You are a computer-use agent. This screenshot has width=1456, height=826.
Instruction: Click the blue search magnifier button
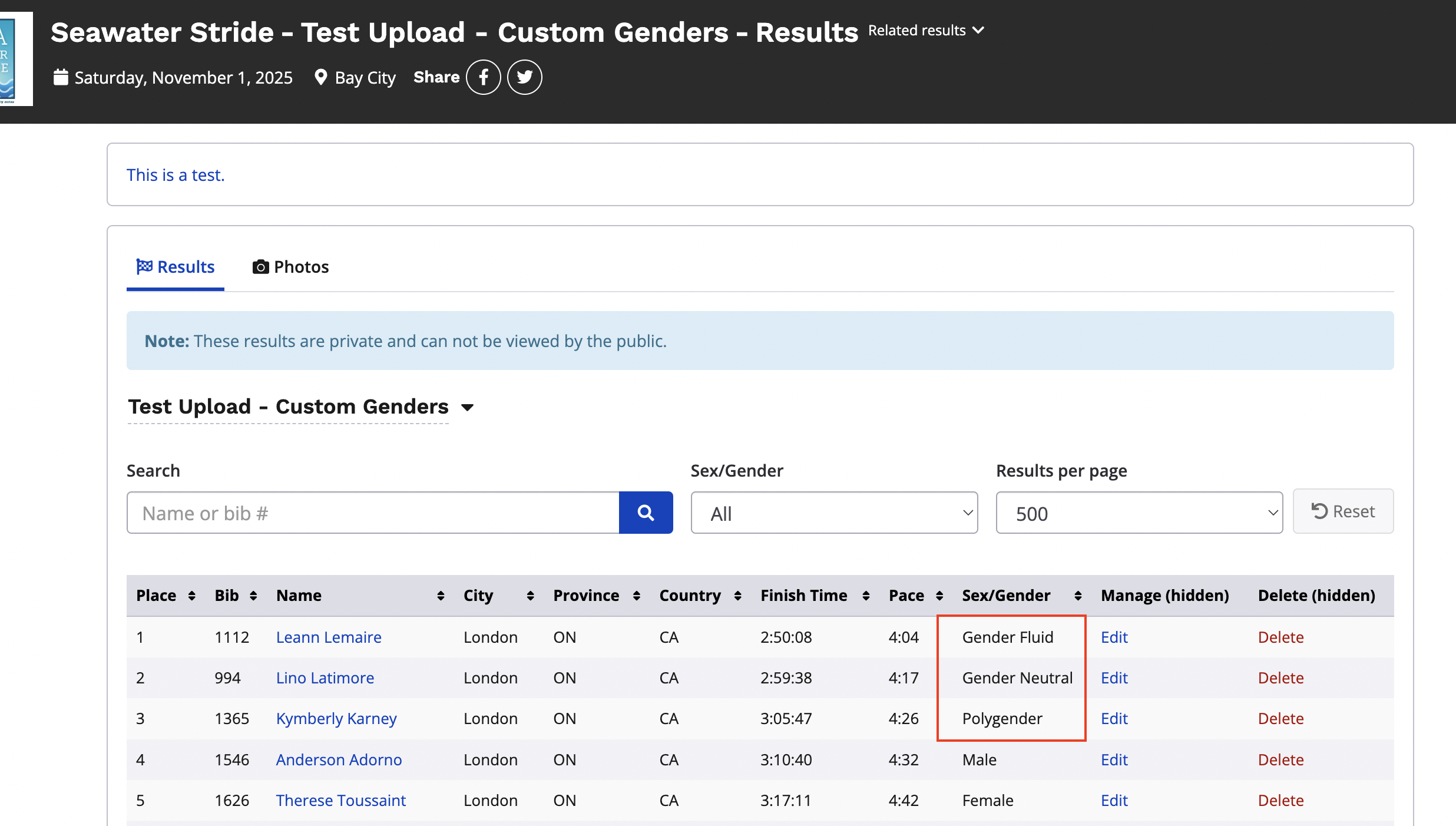tap(646, 513)
